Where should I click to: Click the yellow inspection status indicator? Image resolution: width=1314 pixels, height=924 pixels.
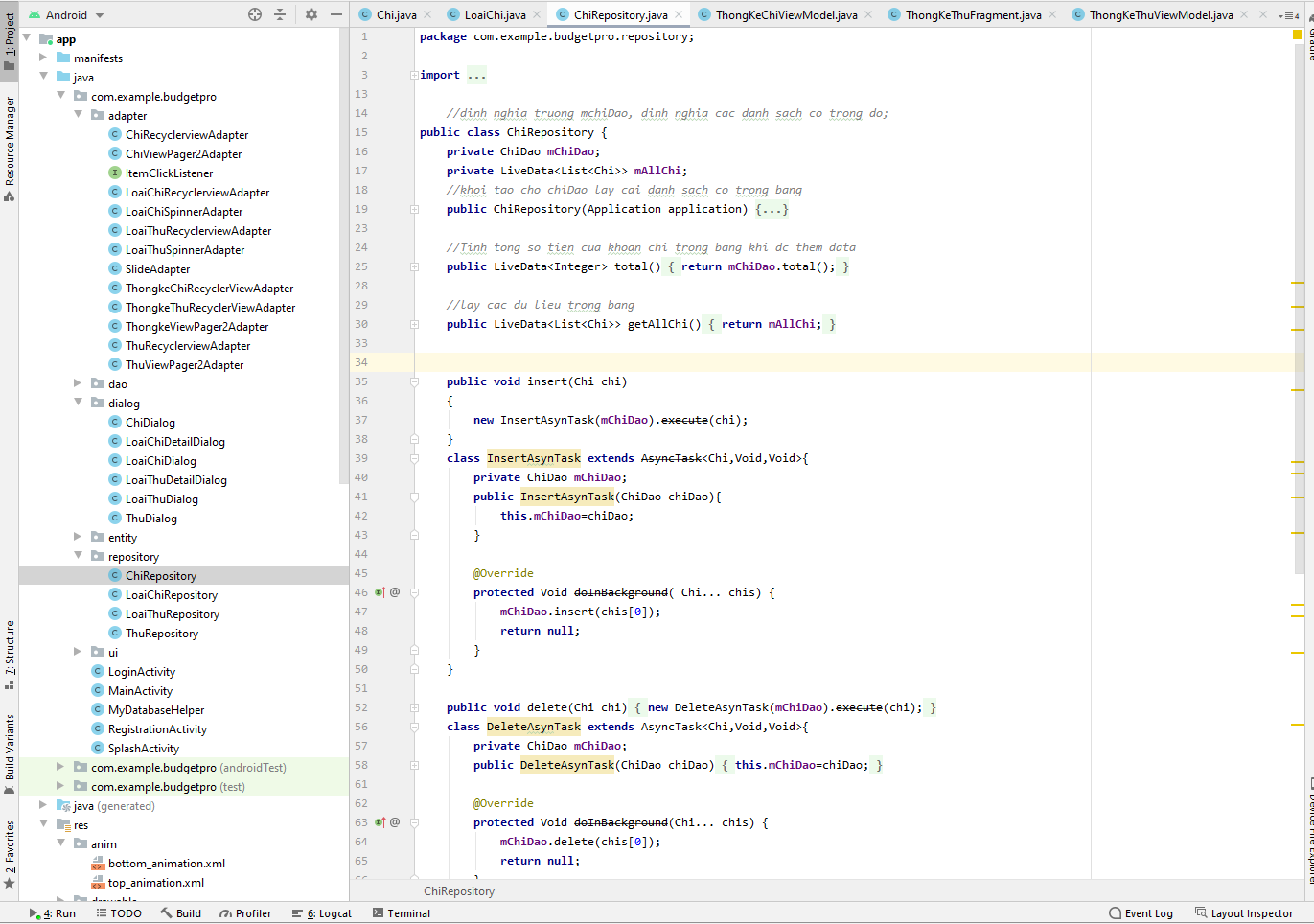[x=1298, y=35]
